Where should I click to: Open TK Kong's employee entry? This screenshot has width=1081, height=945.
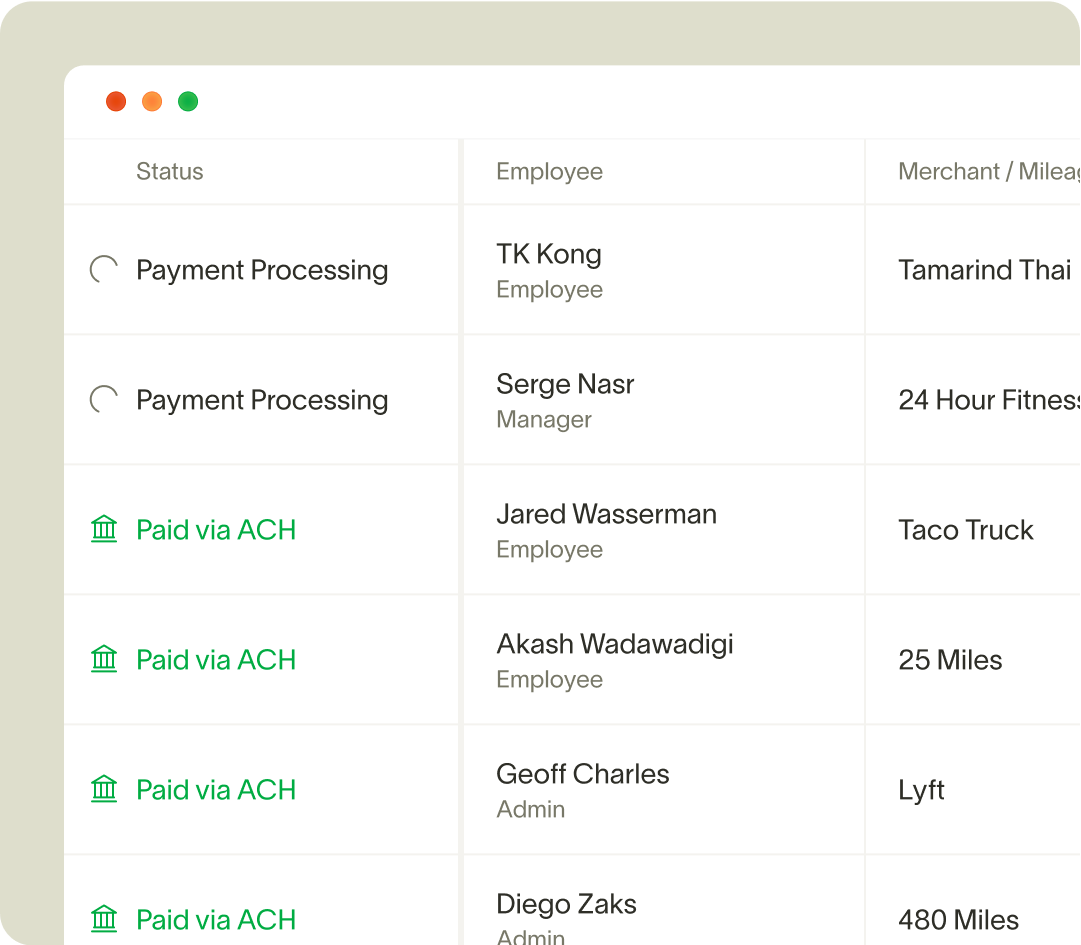549,271
